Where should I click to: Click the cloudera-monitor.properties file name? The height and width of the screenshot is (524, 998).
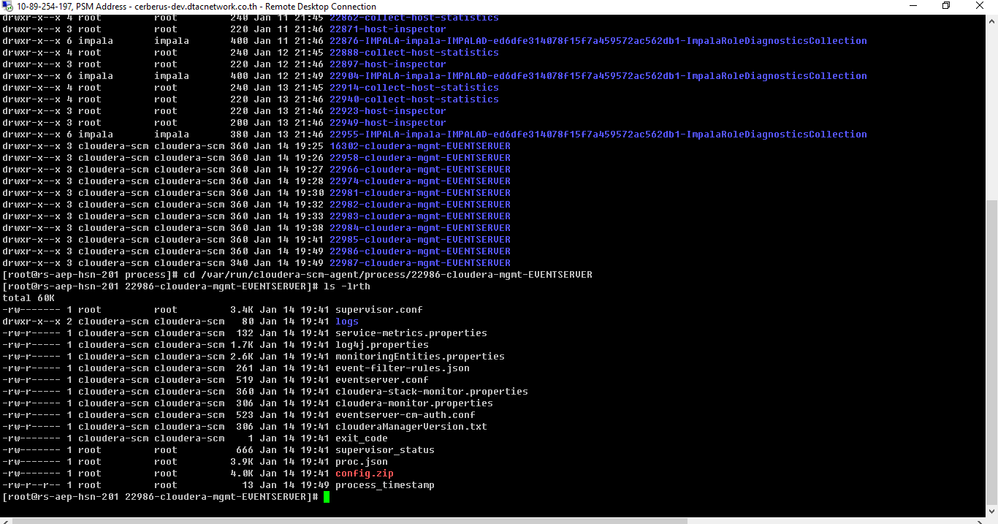[x=414, y=403]
